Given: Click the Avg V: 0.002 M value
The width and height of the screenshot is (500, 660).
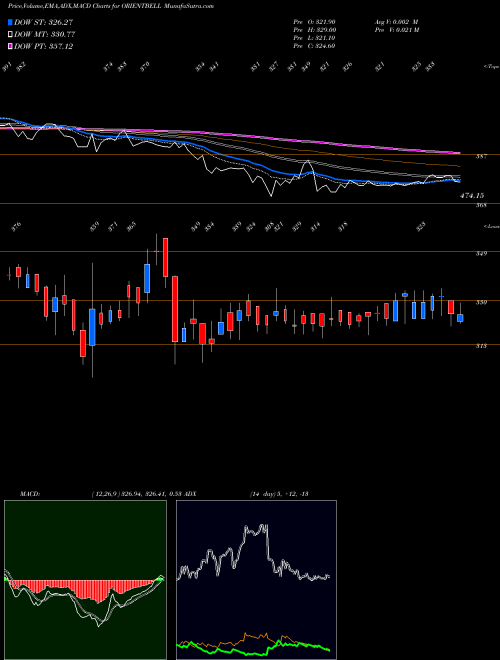Looking at the screenshot, I should coord(396,22).
